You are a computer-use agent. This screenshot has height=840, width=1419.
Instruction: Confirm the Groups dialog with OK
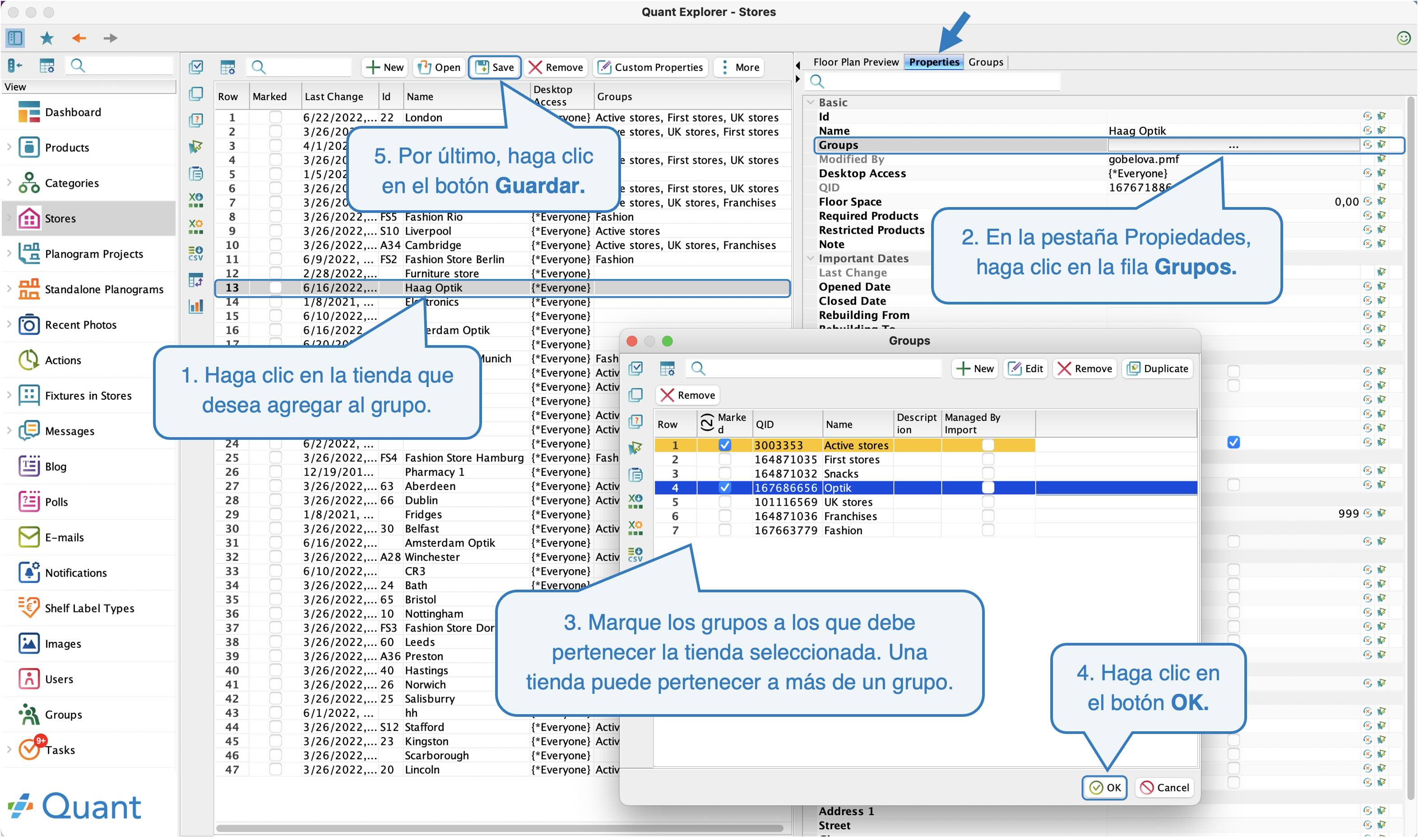point(1105,788)
